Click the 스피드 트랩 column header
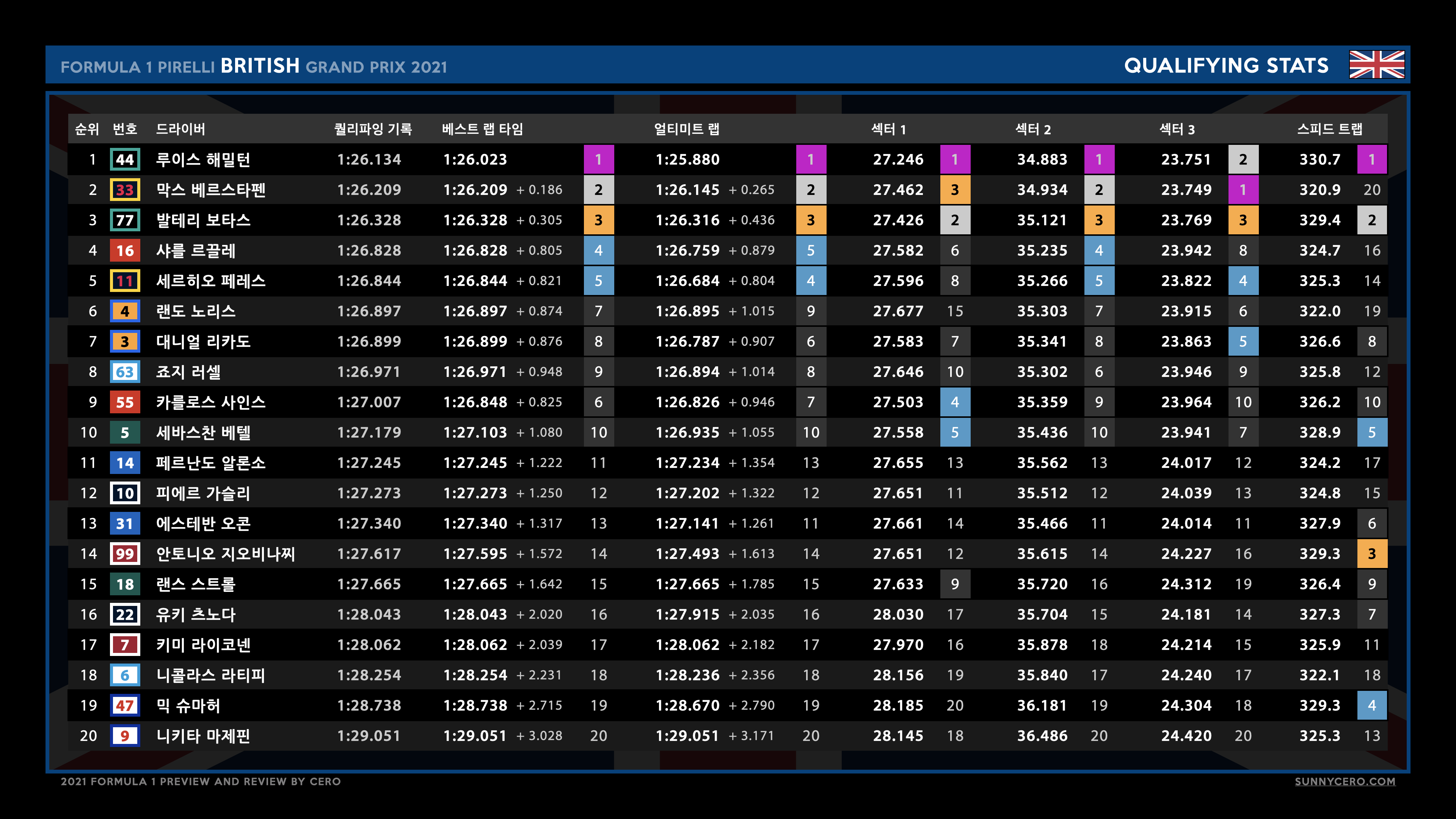Image resolution: width=1456 pixels, height=819 pixels. click(x=1329, y=129)
